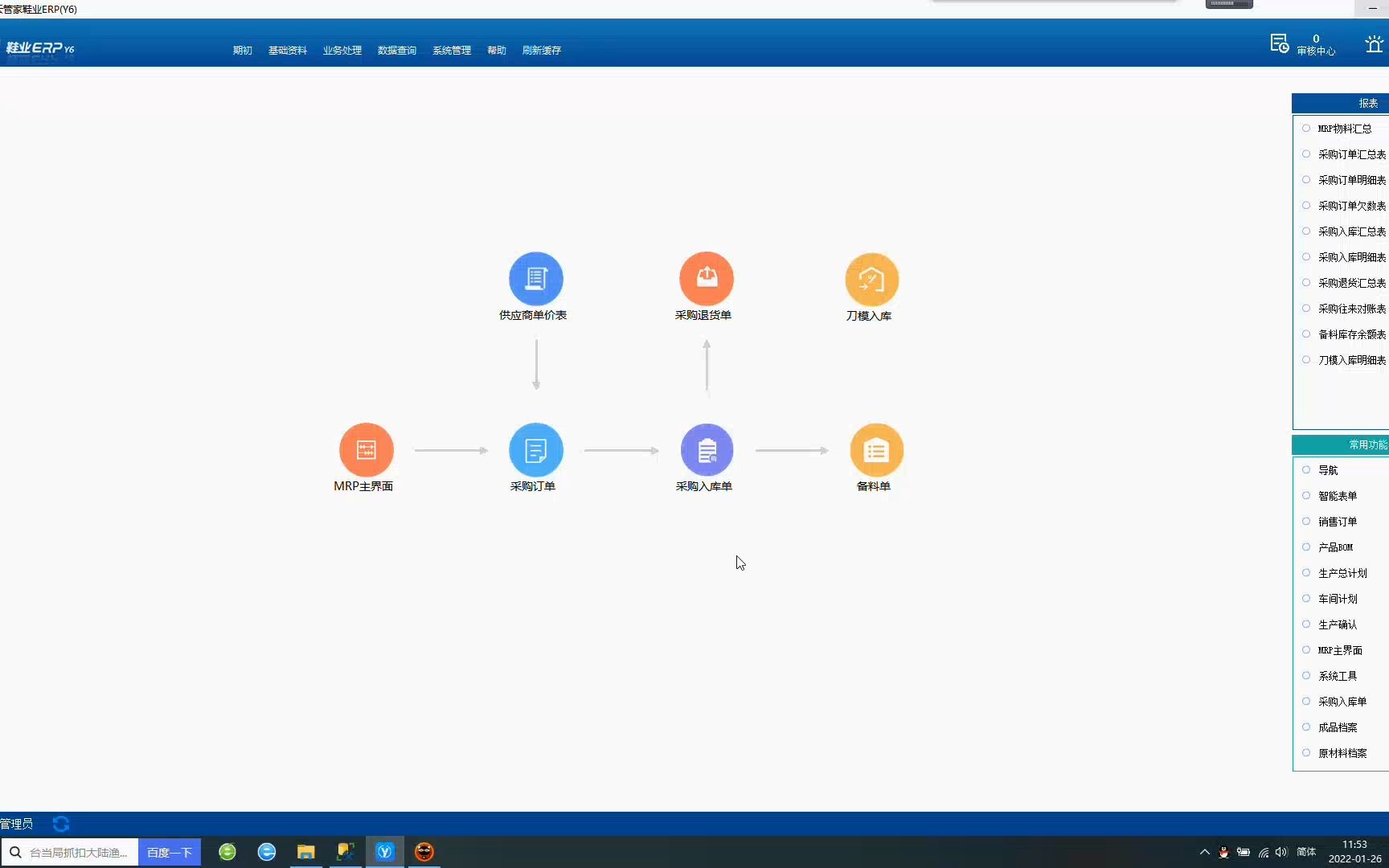Select the MRP物料汇总 report radio
This screenshot has height=868, width=1389.
1306,129
